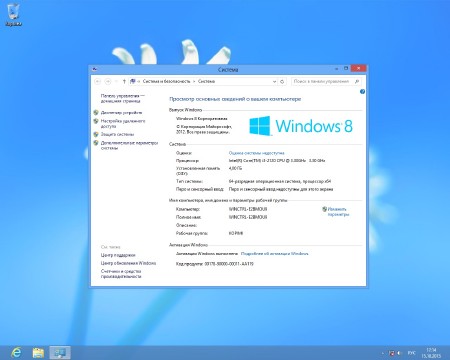Click the search magnifier icon

(357, 81)
